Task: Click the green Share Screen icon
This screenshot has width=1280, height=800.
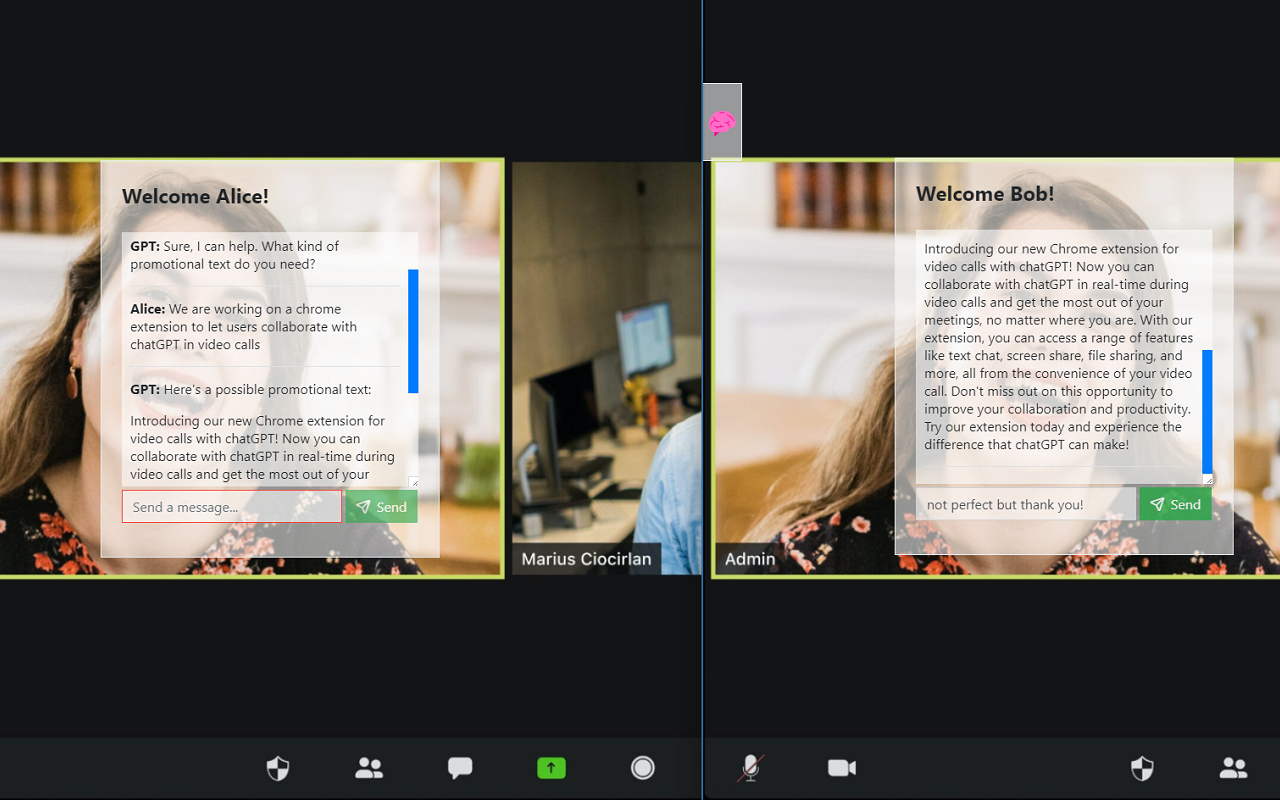Action: [551, 768]
